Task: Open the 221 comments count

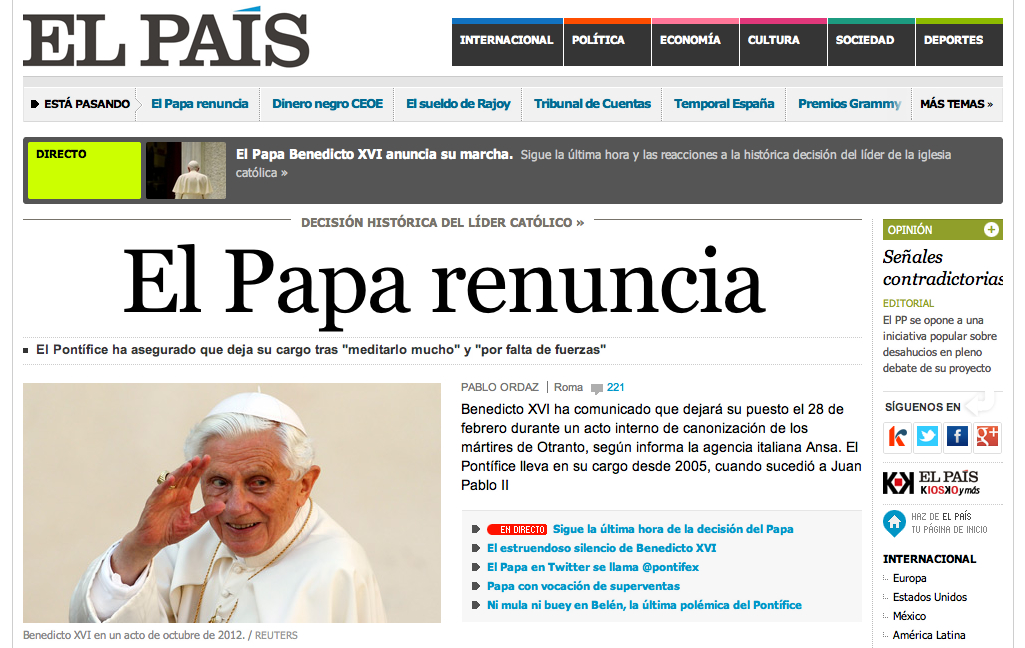Action: (x=615, y=387)
